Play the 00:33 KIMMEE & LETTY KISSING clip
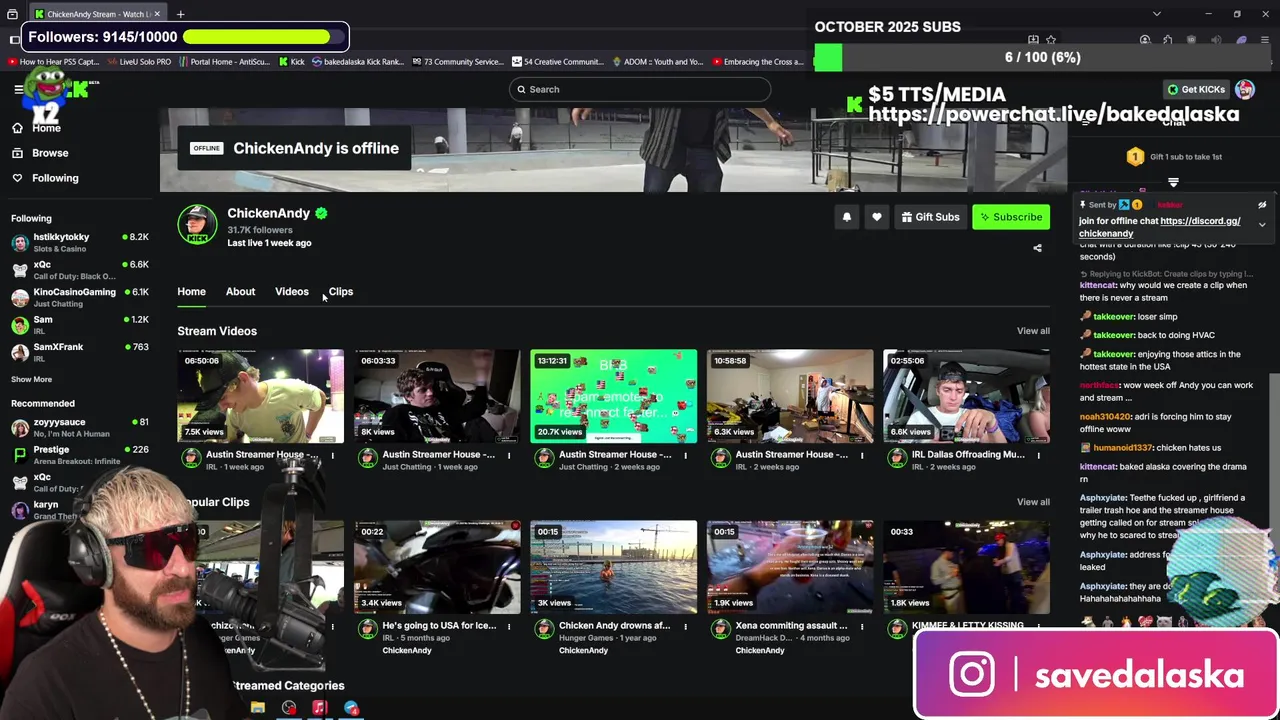The image size is (1280, 720). pyautogui.click(x=967, y=567)
